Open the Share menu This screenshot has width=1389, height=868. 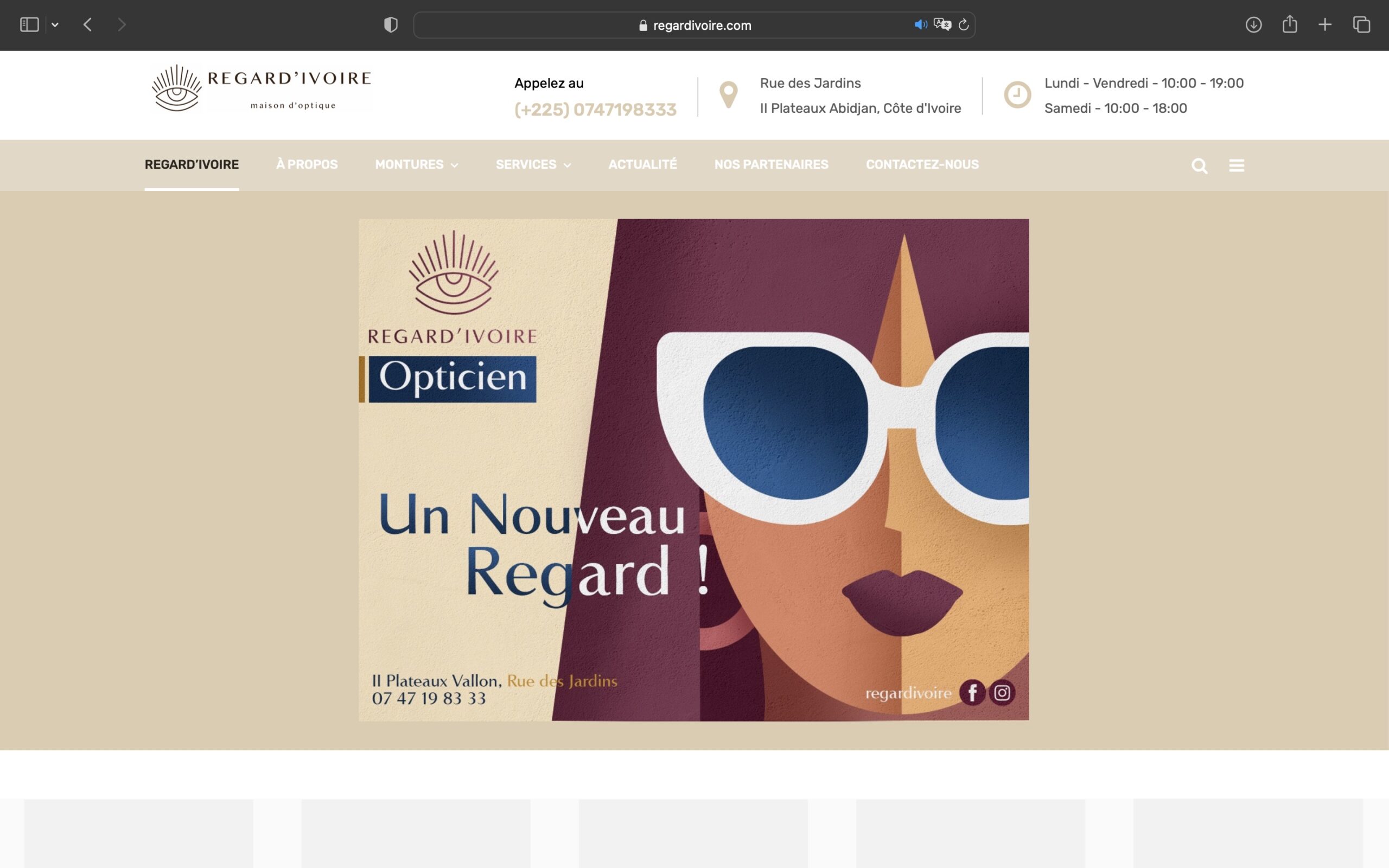point(1290,24)
